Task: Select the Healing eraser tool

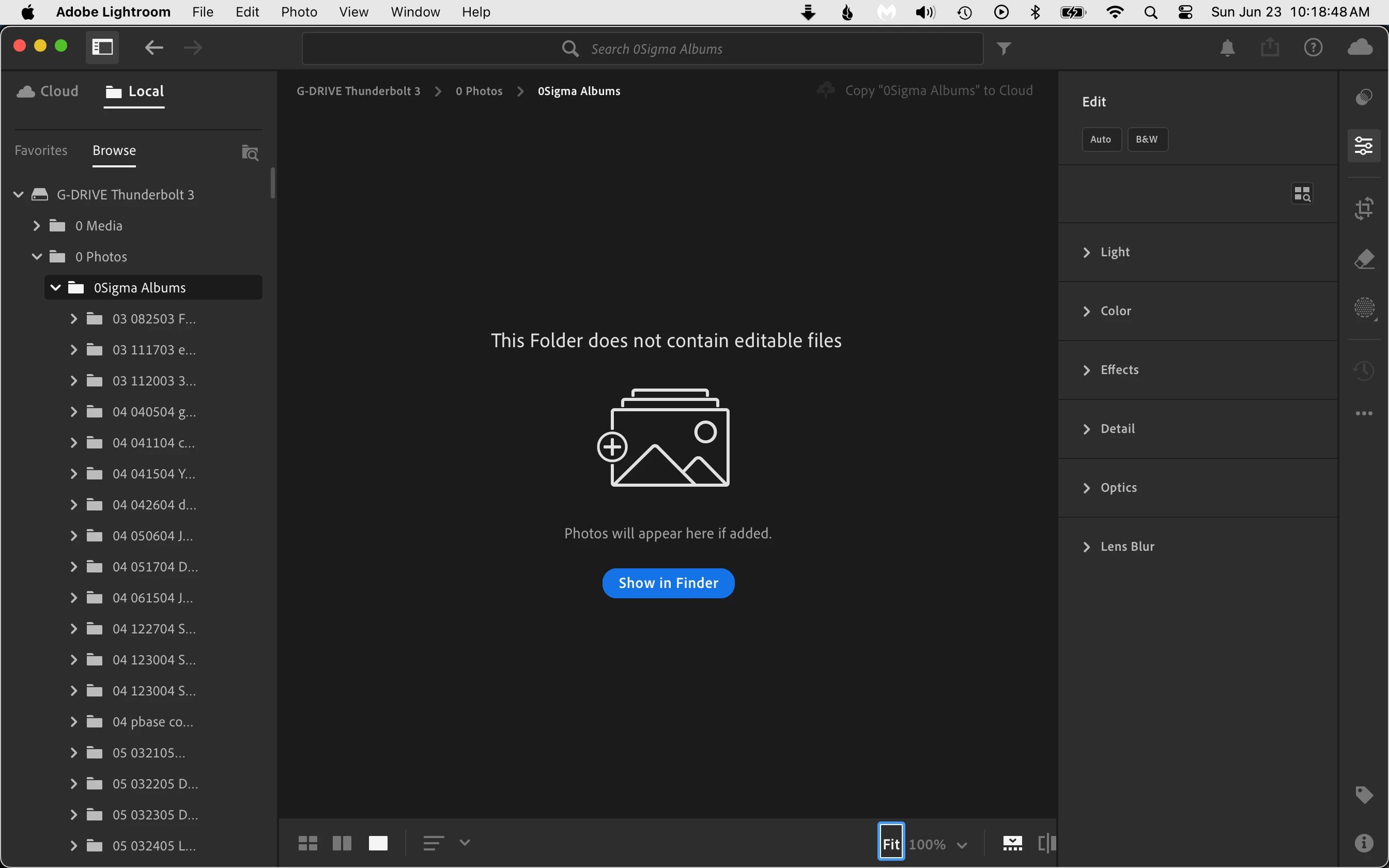Action: 1364,259
